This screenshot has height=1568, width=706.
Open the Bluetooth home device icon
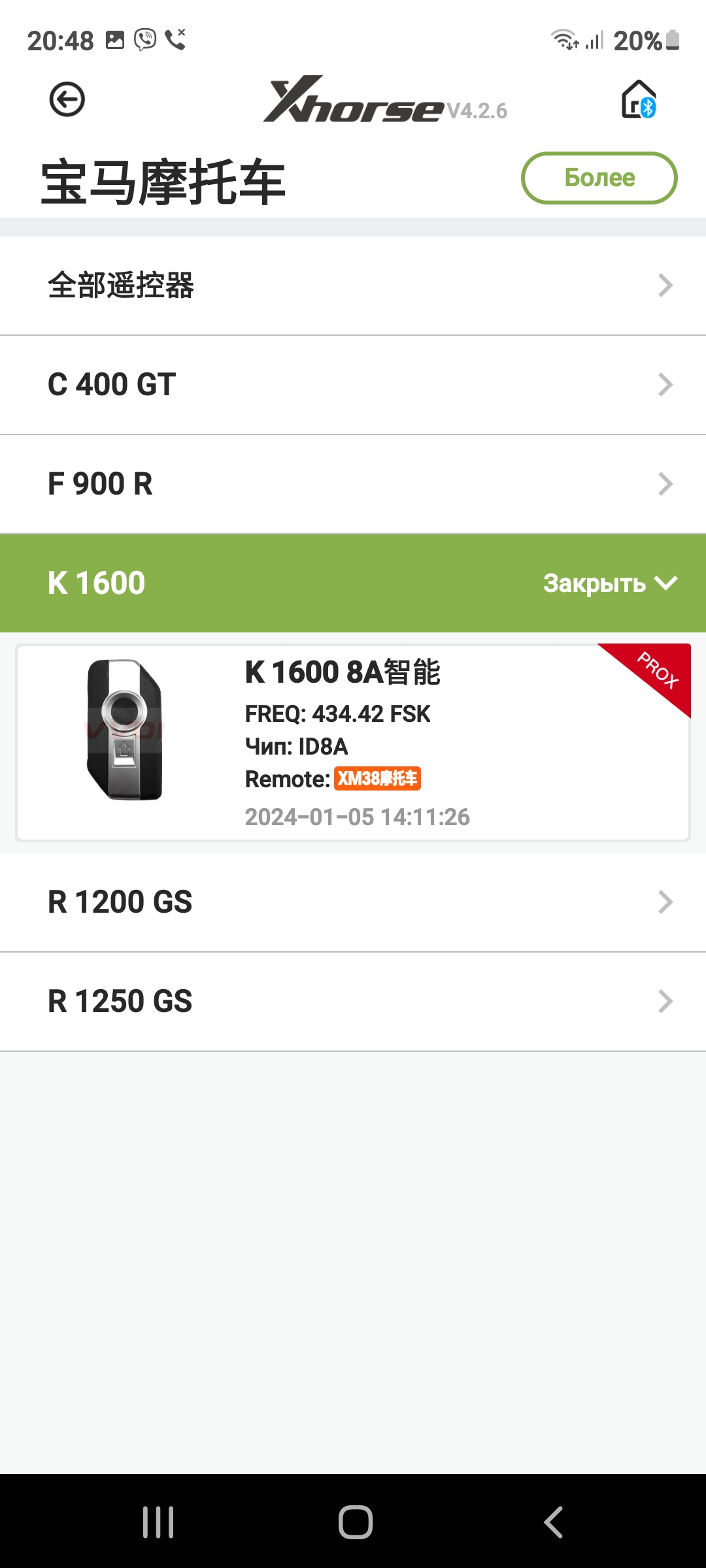tap(638, 100)
